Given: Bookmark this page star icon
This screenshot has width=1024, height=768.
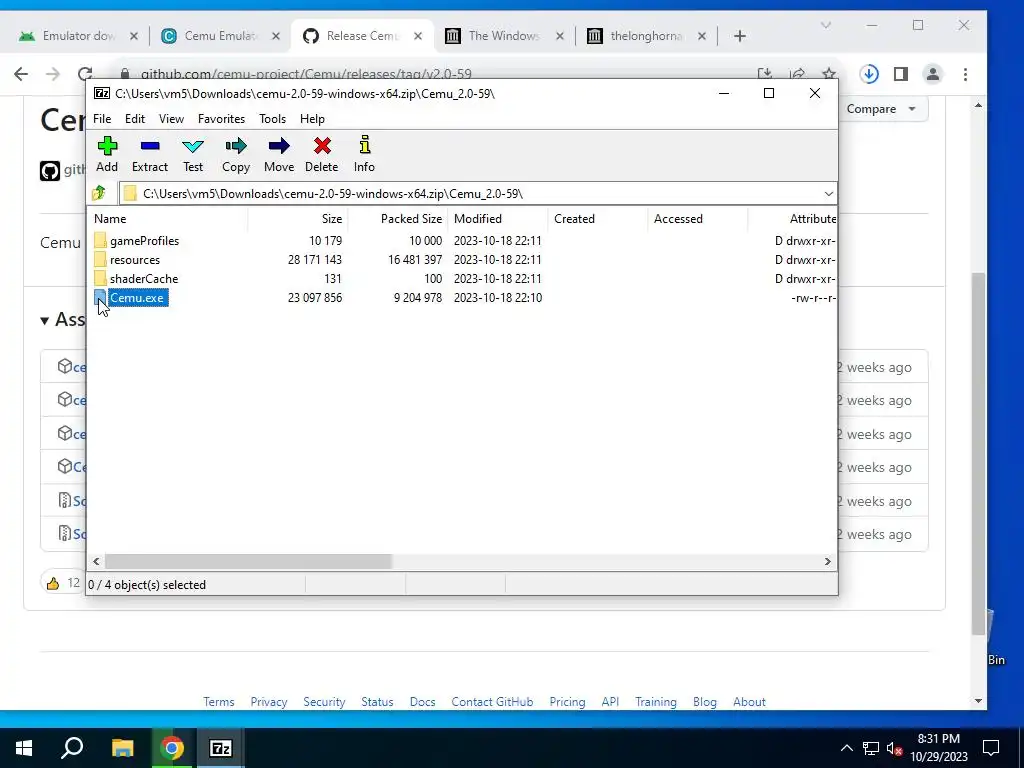Looking at the screenshot, I should [829, 73].
